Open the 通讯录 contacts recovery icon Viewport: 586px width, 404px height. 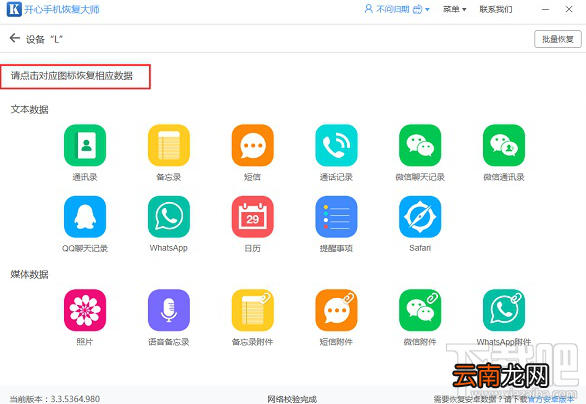[x=85, y=145]
